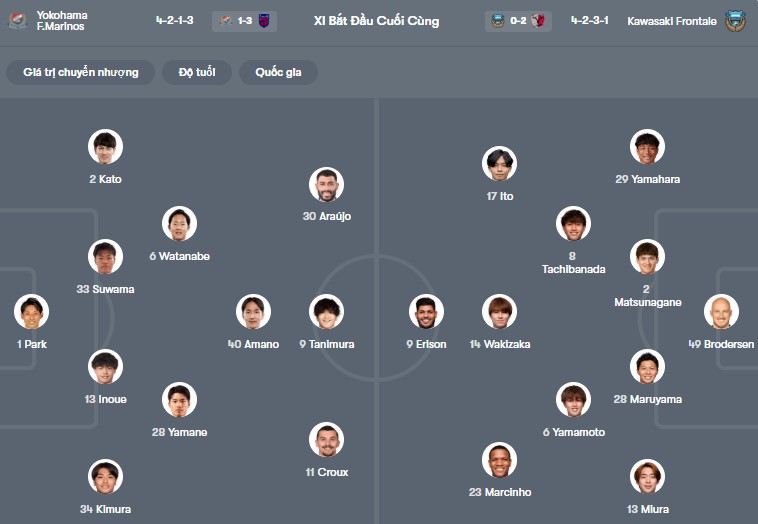Click the Kawasaki Frontale club crest
Image resolution: width=758 pixels, height=524 pixels.
[x=735, y=20]
